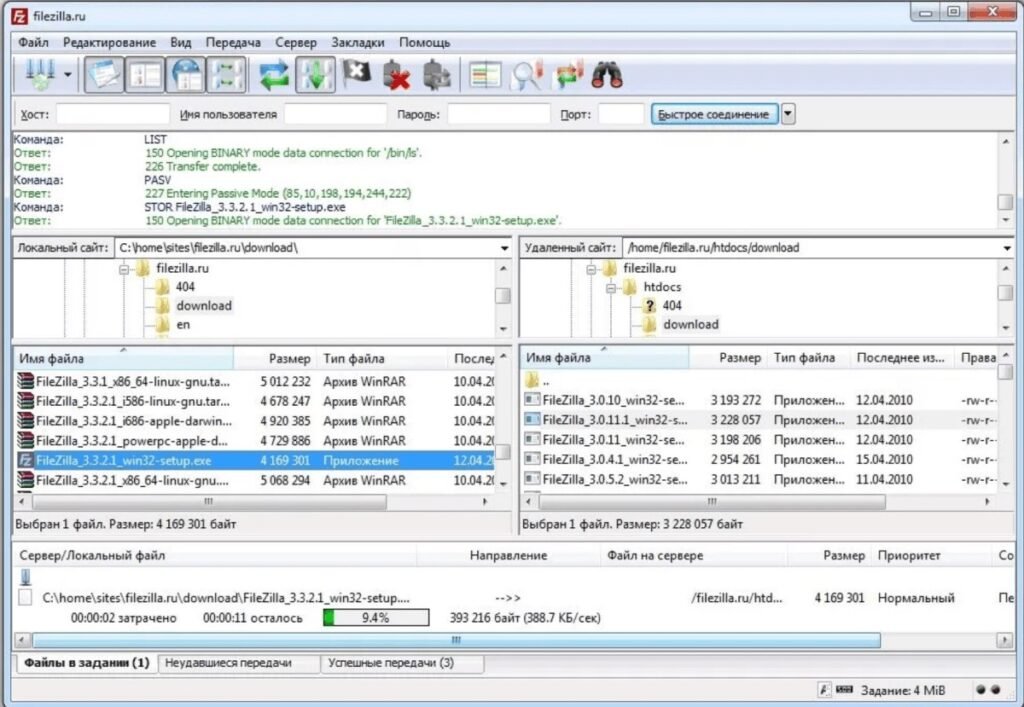This screenshot has height=707, width=1024.
Task: Open the Вид menu
Action: 181,42
